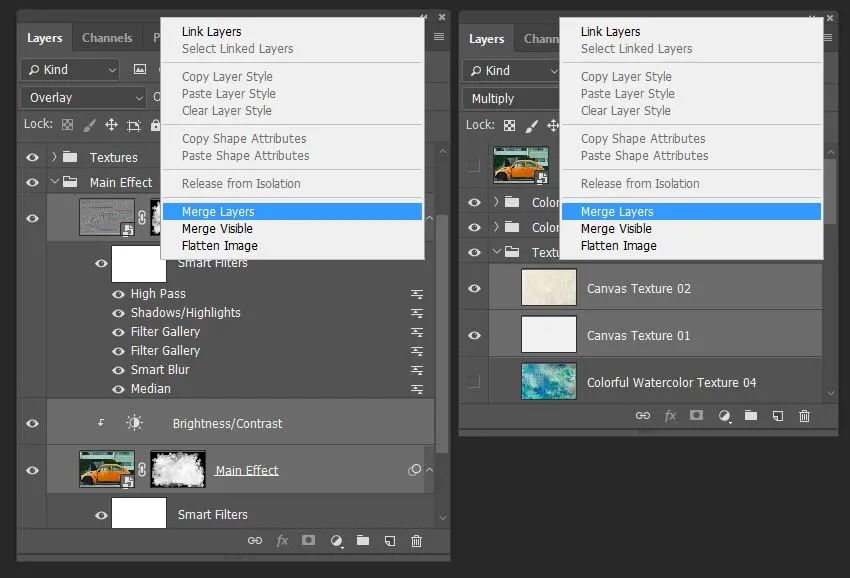This screenshot has height=578, width=850.
Task: Open the Multiply blend mode dropdown
Action: [510, 98]
